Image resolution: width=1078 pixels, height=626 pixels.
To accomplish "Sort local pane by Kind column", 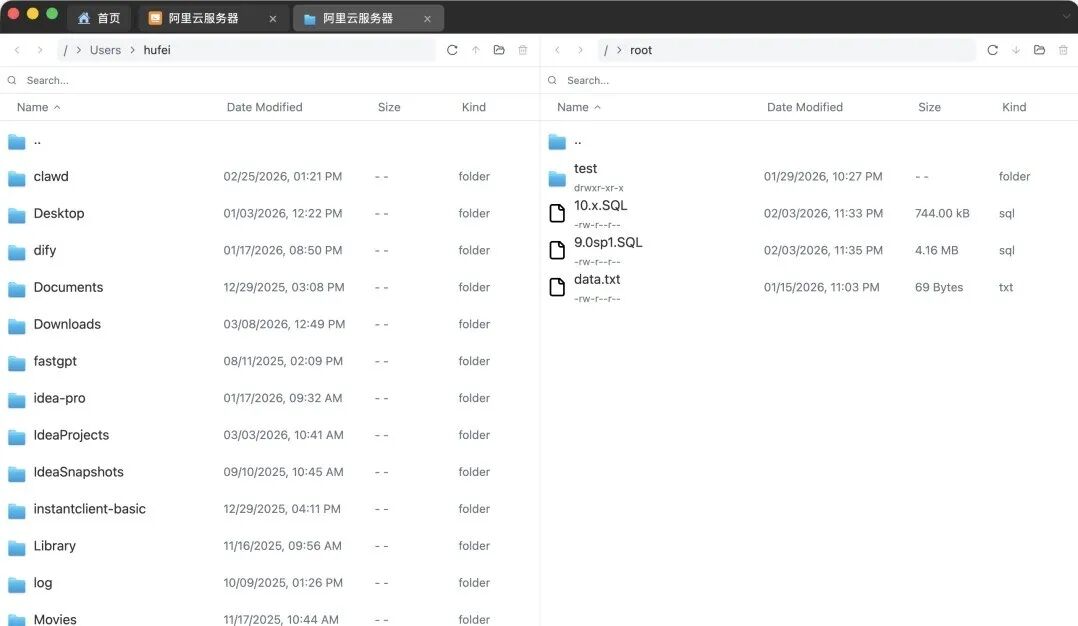I will pos(474,107).
